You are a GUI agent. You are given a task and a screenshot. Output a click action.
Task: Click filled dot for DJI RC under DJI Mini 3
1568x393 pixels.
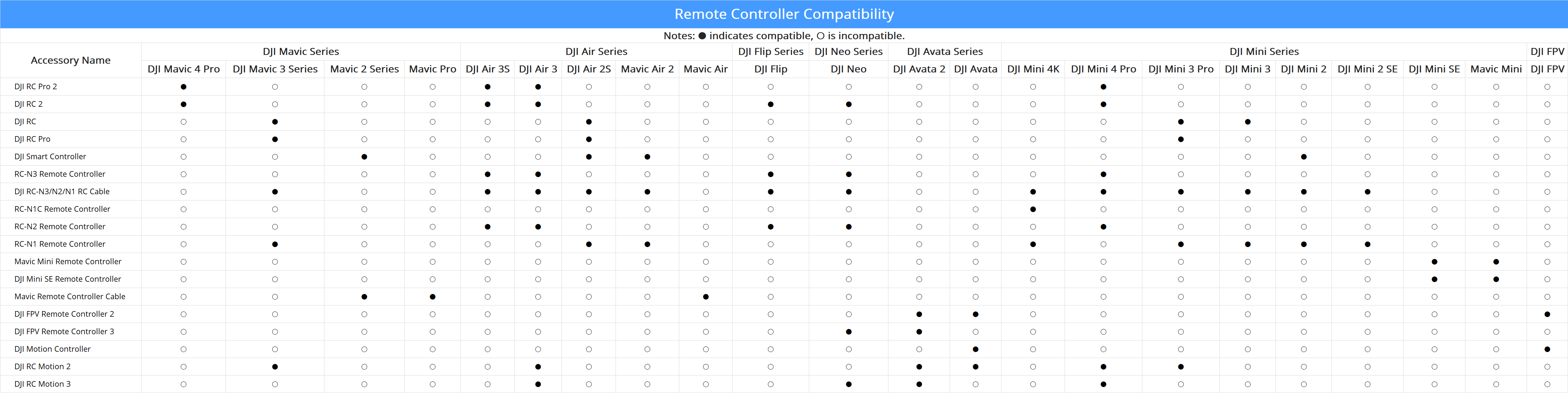[x=1247, y=122]
